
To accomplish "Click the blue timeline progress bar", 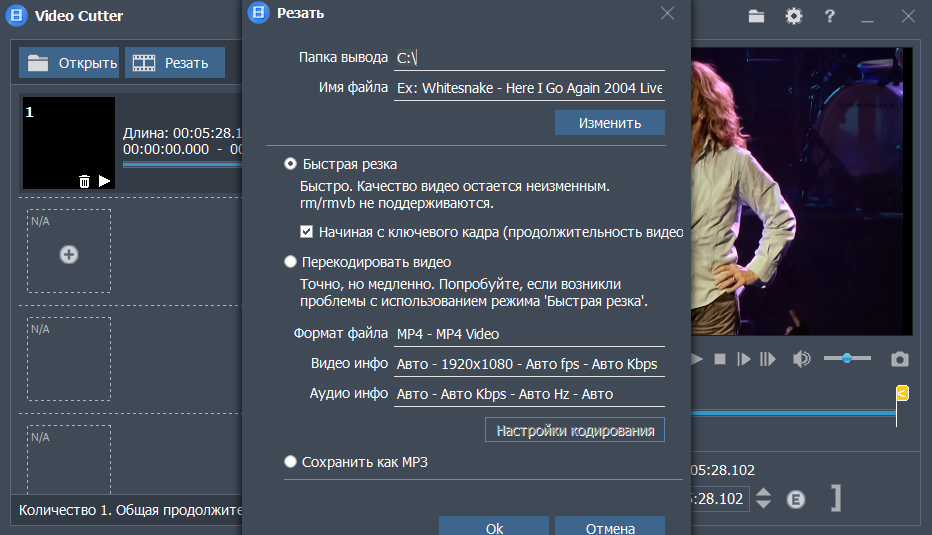I will (794, 413).
